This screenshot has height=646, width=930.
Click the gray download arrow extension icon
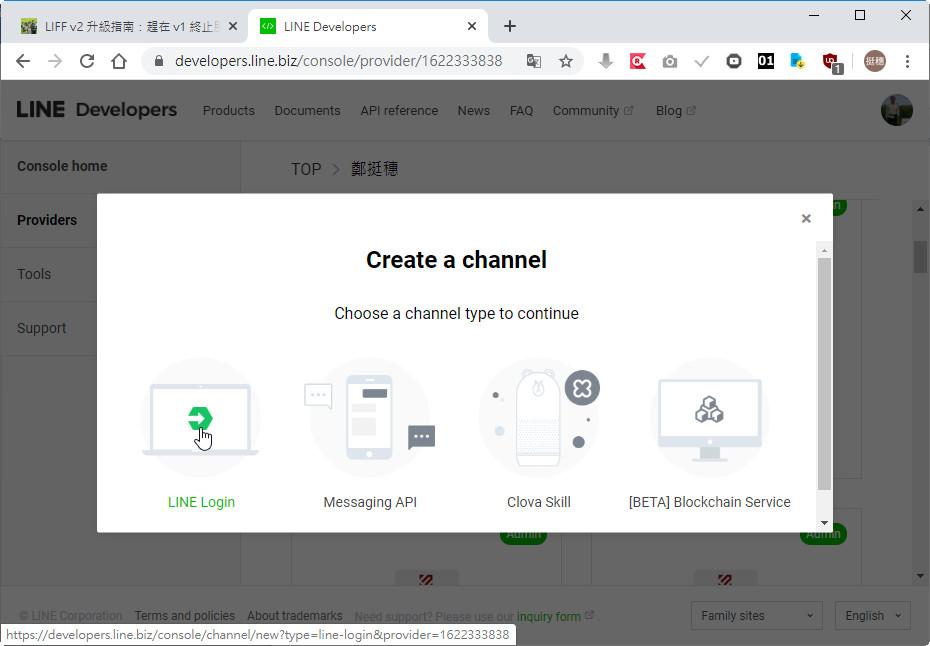point(606,61)
